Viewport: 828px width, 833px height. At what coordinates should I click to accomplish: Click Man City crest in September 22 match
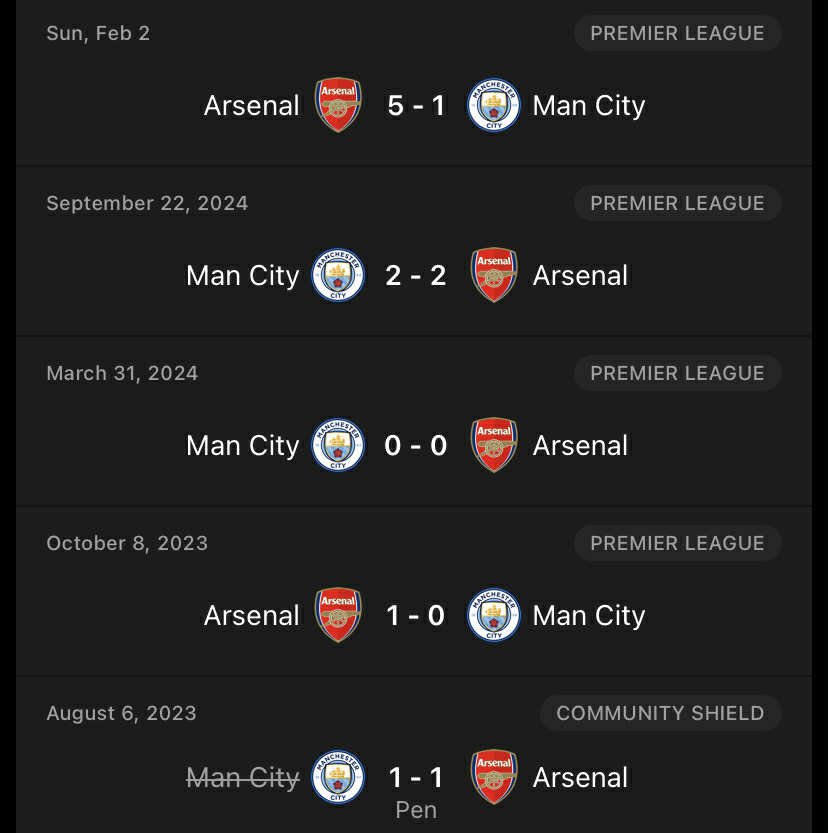pyautogui.click(x=338, y=276)
